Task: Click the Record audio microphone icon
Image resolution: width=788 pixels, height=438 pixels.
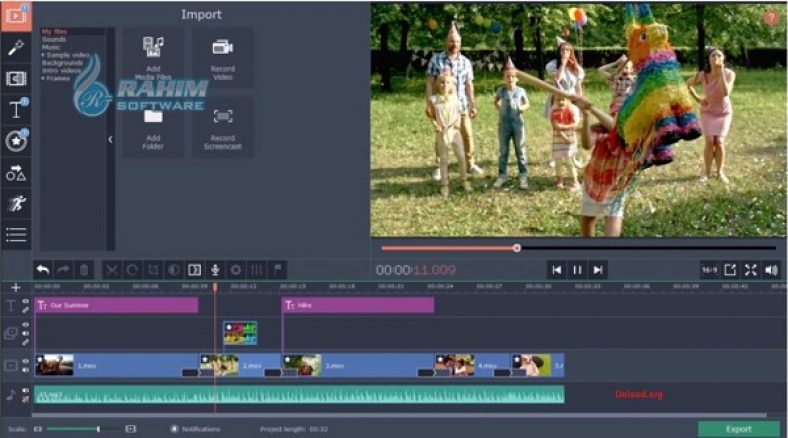Action: (x=214, y=269)
